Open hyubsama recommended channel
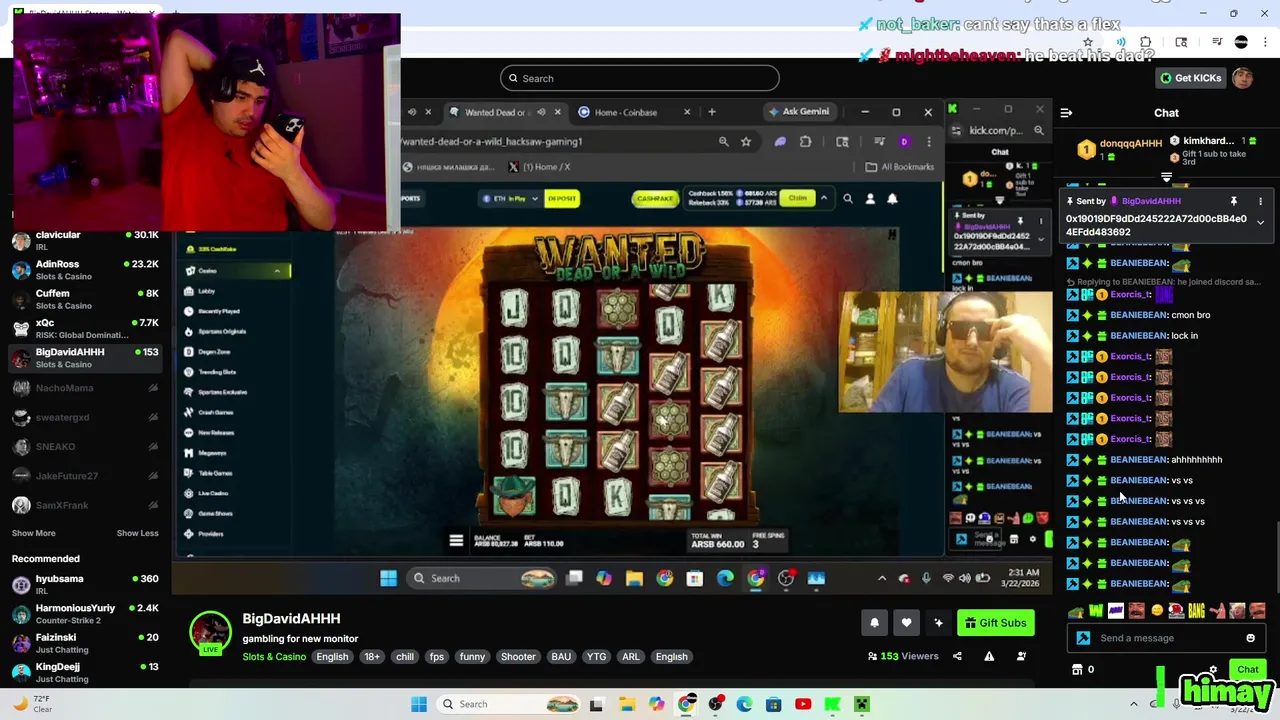The image size is (1280, 720). tap(85, 584)
